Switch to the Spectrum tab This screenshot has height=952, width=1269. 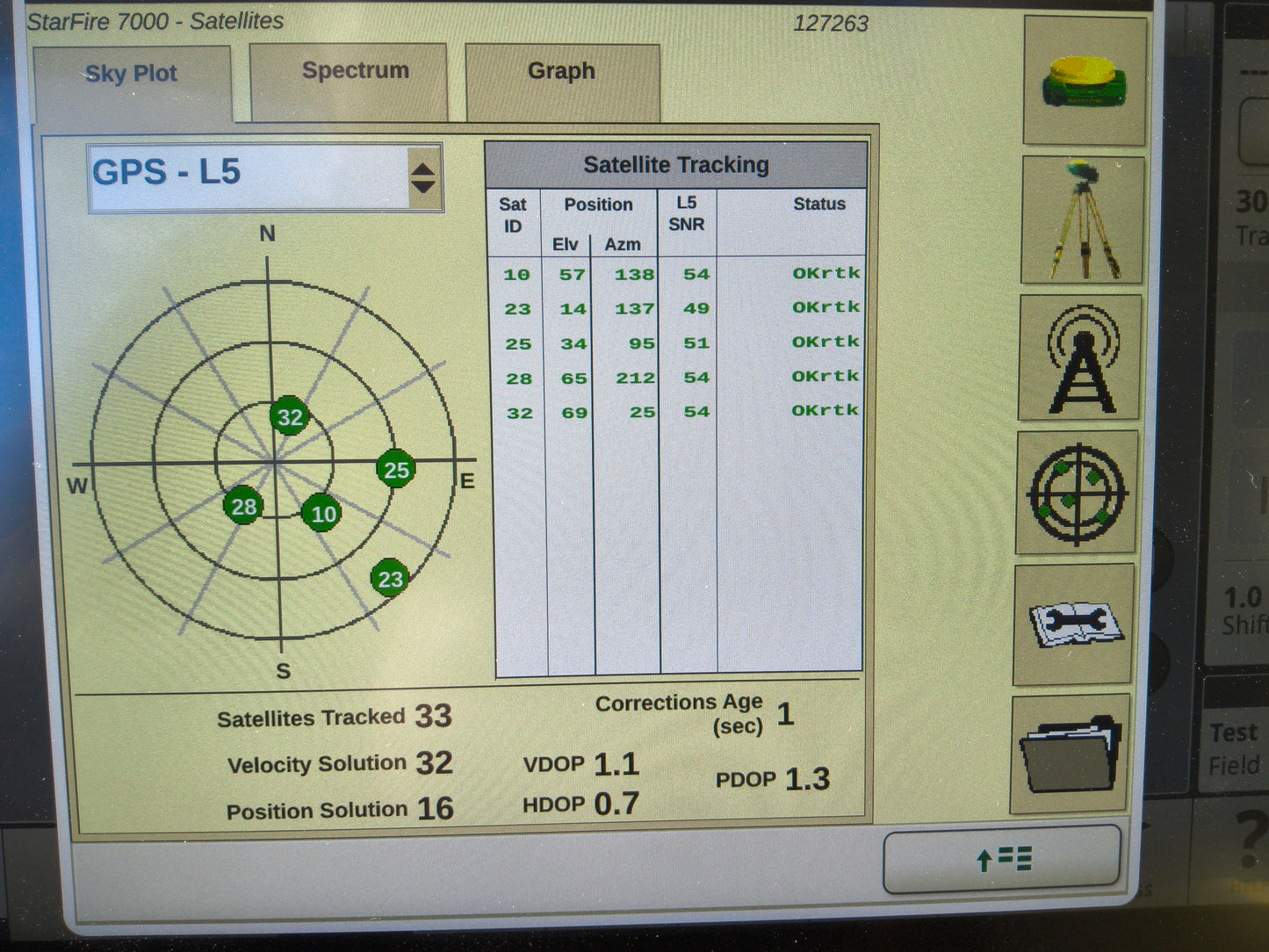[x=354, y=70]
